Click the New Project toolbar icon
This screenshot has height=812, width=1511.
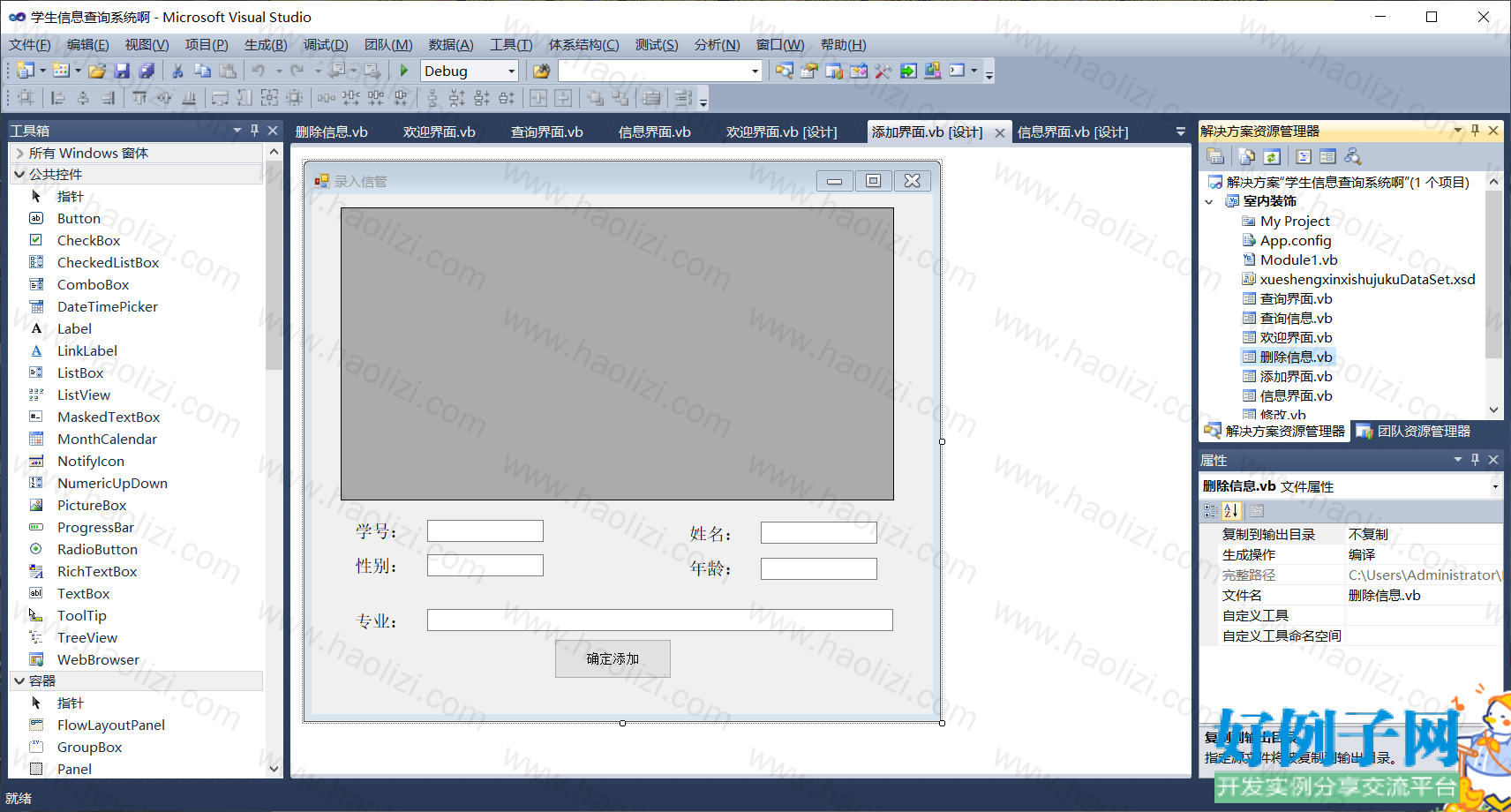[26, 71]
